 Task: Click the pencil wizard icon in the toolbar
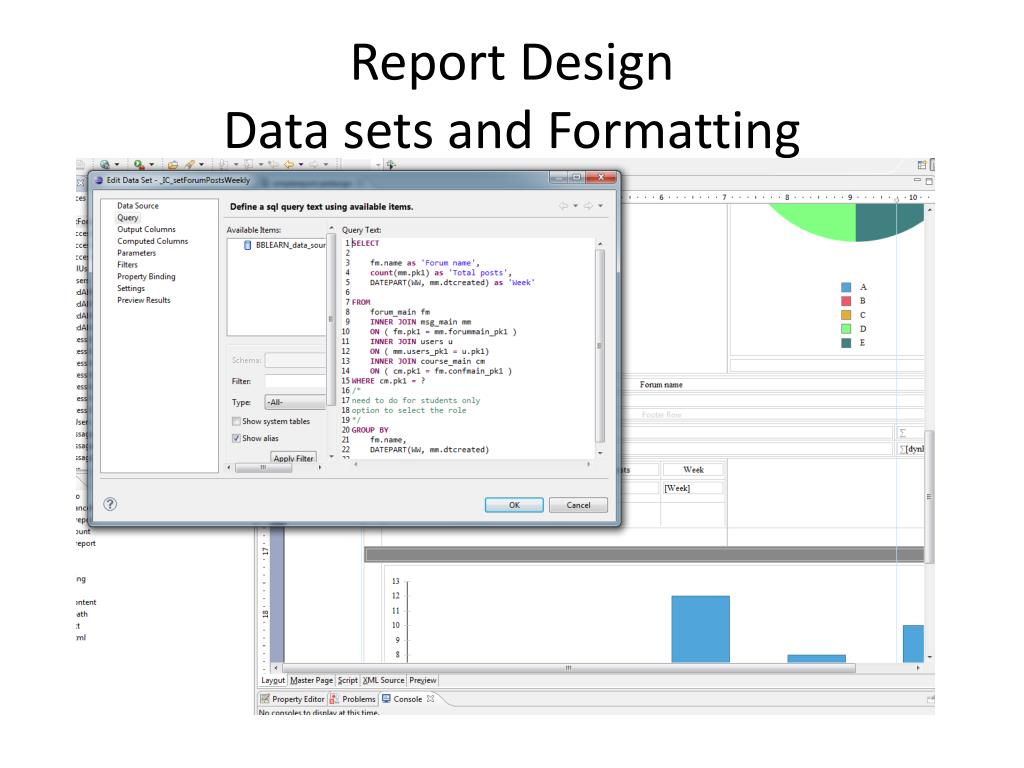[189, 165]
